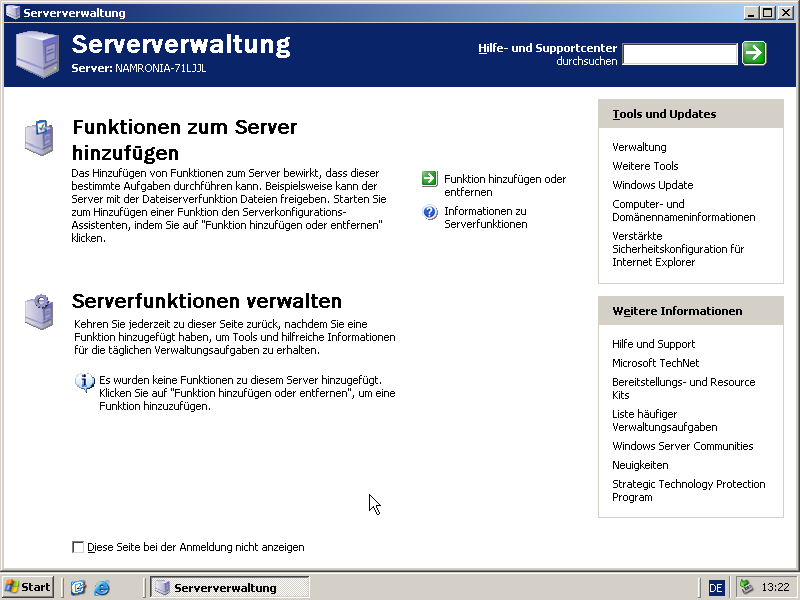Click the Funktionen zum Server hinzufügen icon
This screenshot has height=600, width=800.
click(38, 136)
